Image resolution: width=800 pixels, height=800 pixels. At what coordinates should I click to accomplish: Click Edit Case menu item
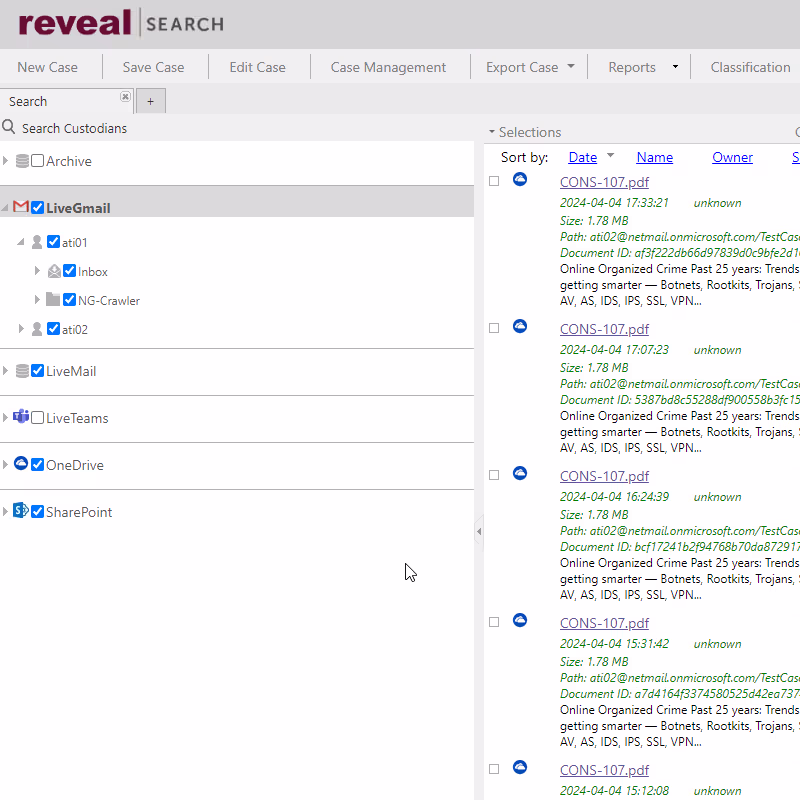pyautogui.click(x=257, y=67)
